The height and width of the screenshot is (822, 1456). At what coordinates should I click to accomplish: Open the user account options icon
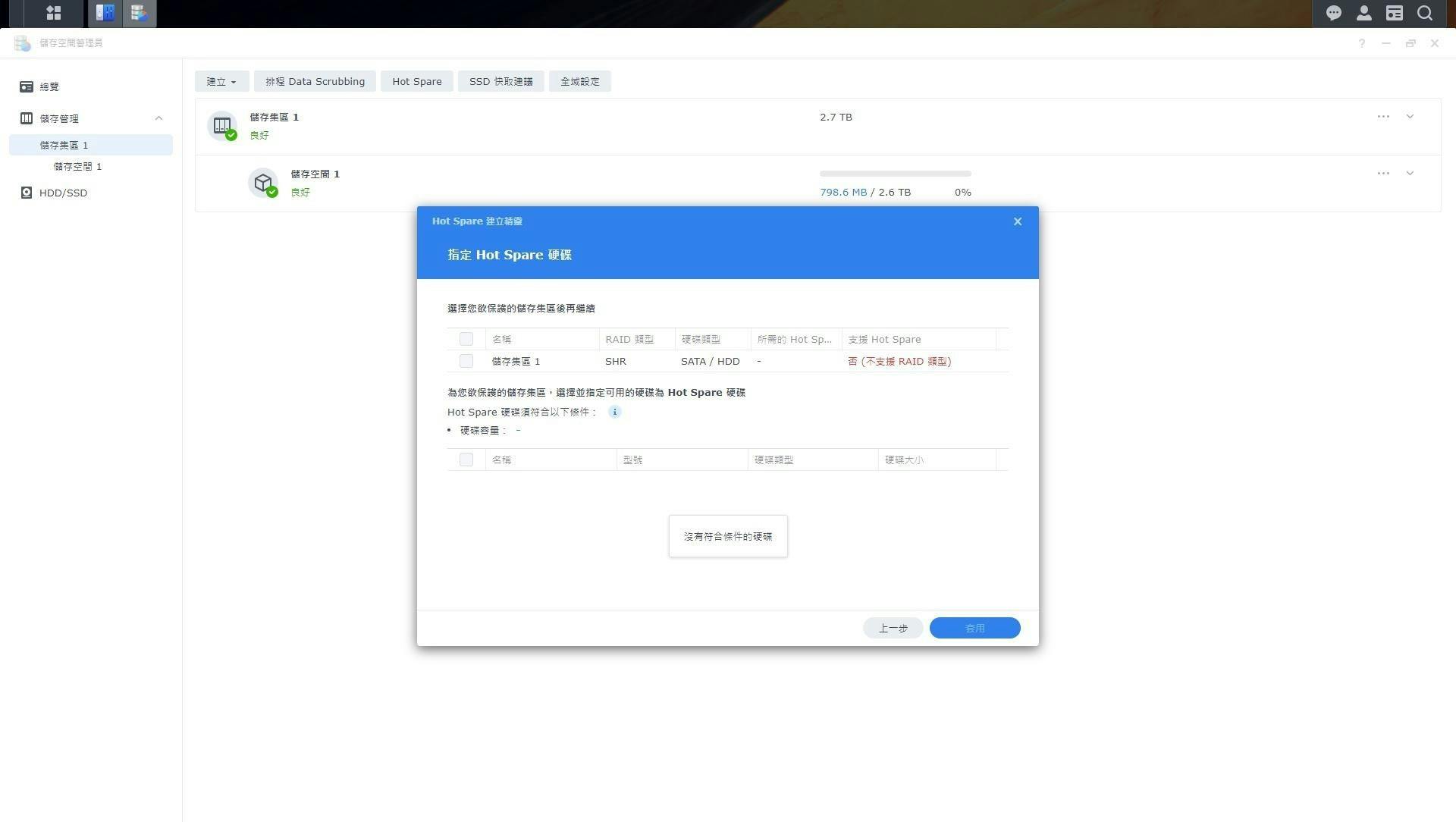pyautogui.click(x=1363, y=13)
